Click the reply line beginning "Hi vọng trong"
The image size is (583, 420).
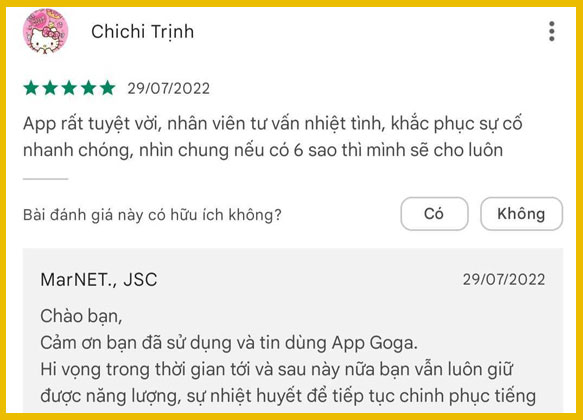click(277, 369)
